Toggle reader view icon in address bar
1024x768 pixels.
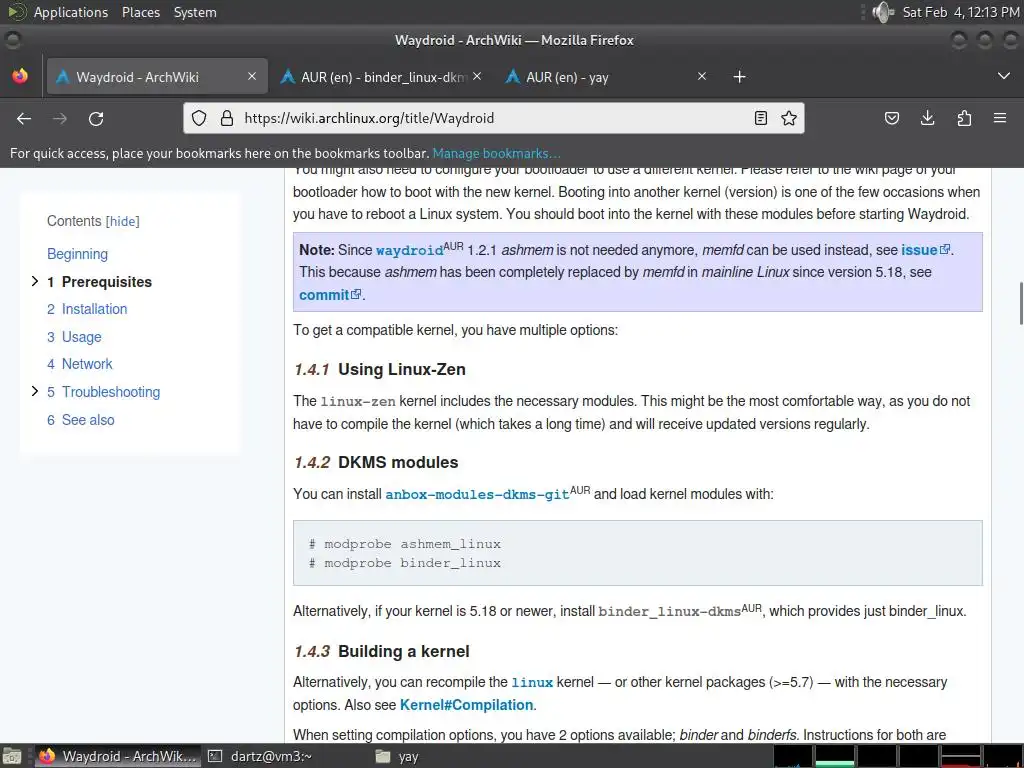[761, 118]
